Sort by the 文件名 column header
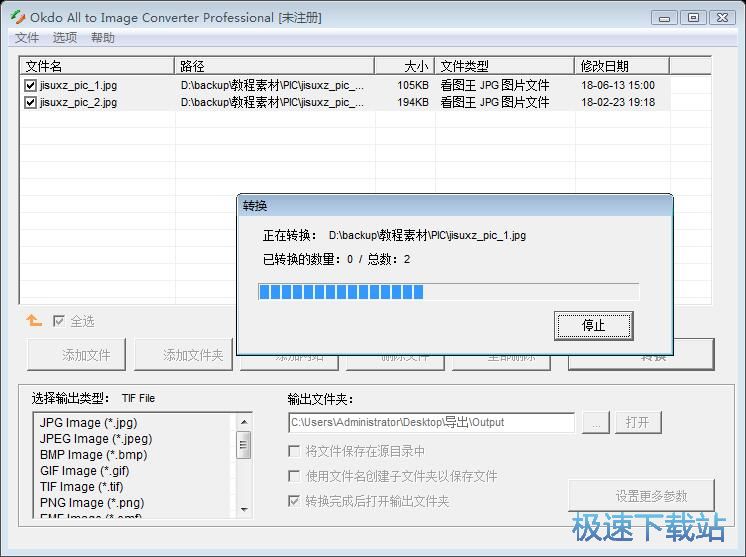This screenshot has width=746, height=557. 97,66
